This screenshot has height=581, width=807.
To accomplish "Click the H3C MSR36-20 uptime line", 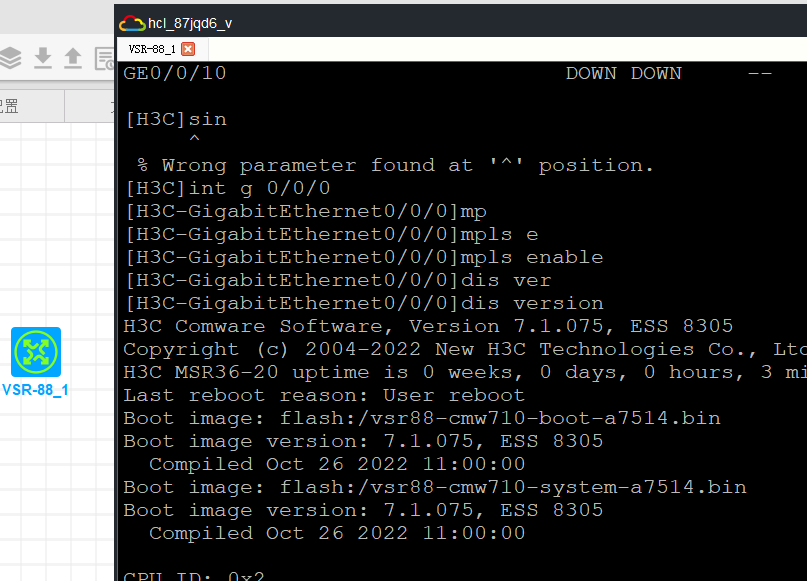I will pyautogui.click(x=465, y=372).
